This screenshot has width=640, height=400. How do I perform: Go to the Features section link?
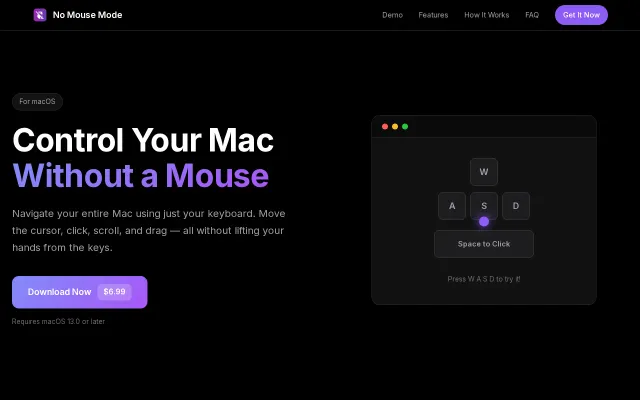(x=433, y=15)
